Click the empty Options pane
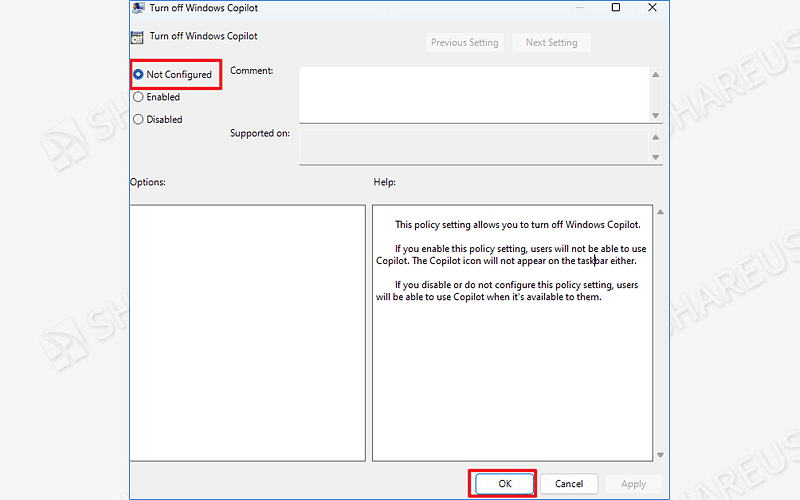The height and width of the screenshot is (500, 800). pyautogui.click(x=247, y=333)
